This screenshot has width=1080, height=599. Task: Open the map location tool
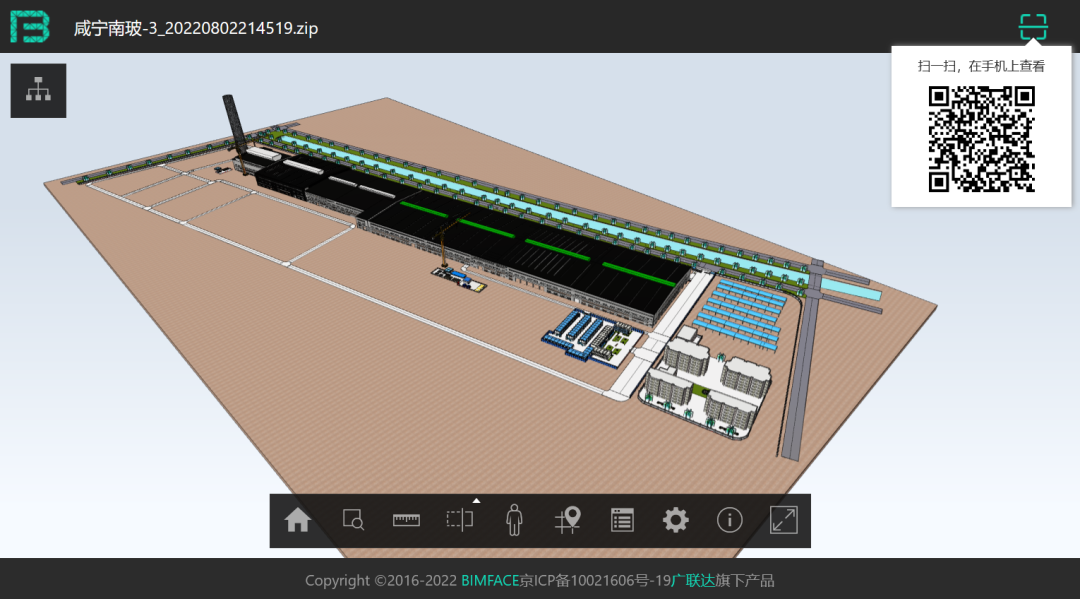point(567,520)
